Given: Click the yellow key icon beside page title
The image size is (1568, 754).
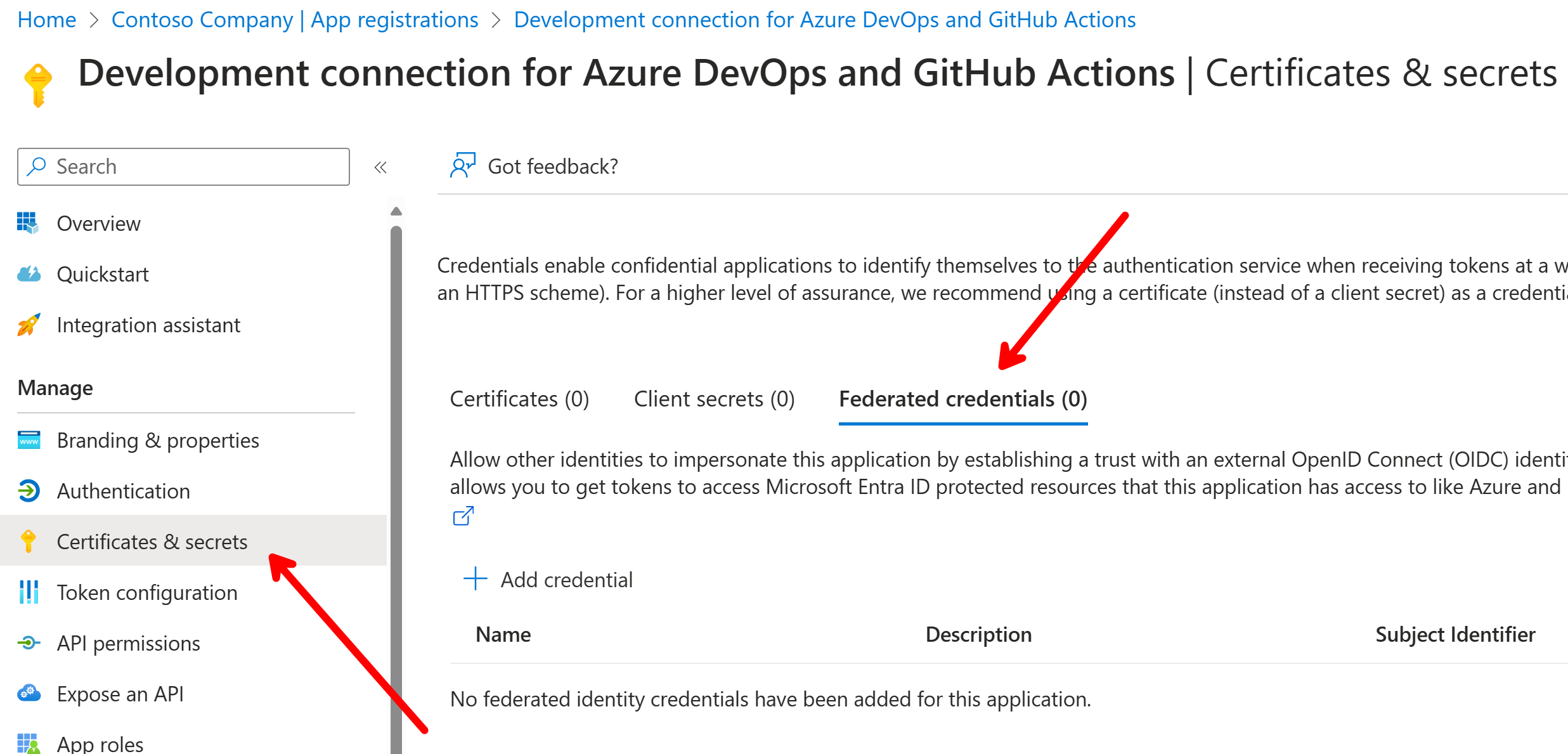Looking at the screenshot, I should 38,85.
